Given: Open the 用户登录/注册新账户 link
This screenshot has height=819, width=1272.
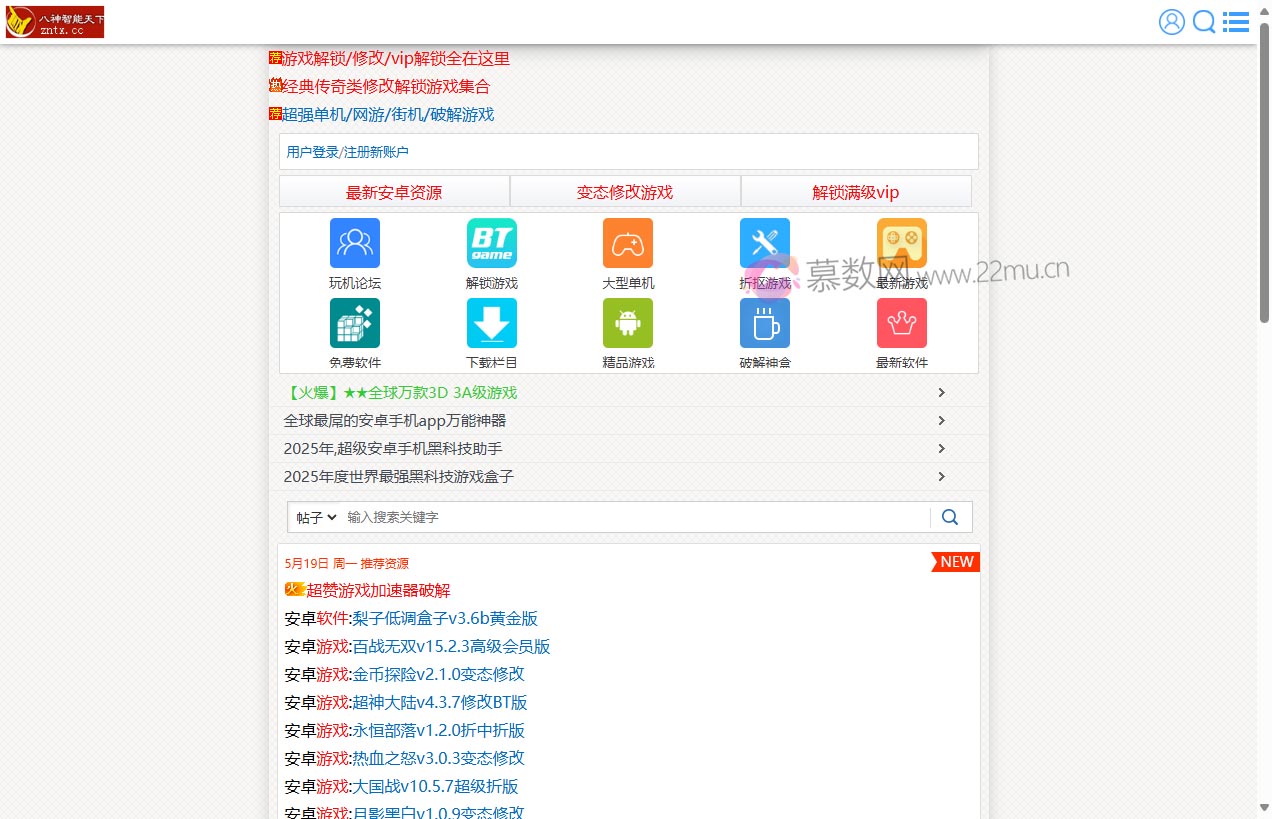Looking at the screenshot, I should [x=347, y=151].
